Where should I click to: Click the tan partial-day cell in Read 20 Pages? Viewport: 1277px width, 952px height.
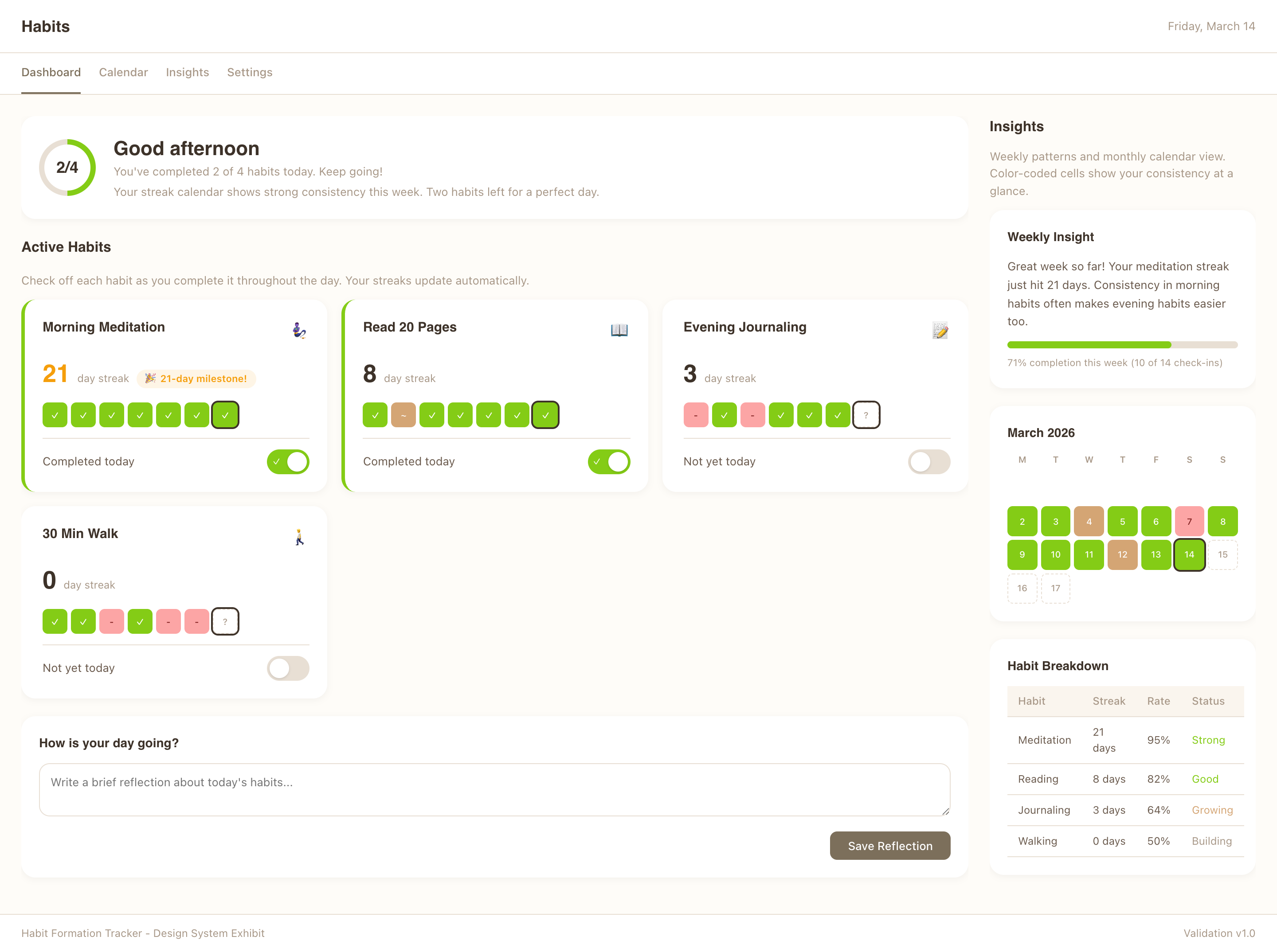point(403,415)
